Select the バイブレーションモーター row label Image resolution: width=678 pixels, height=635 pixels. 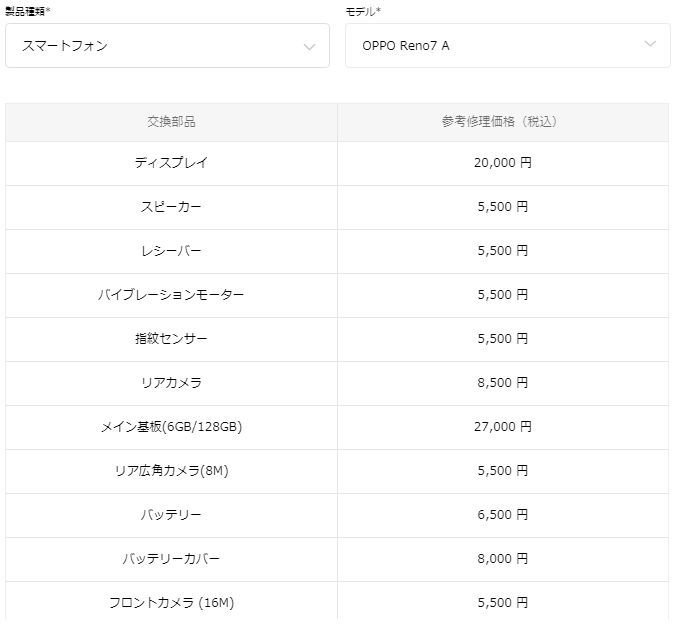pos(171,295)
